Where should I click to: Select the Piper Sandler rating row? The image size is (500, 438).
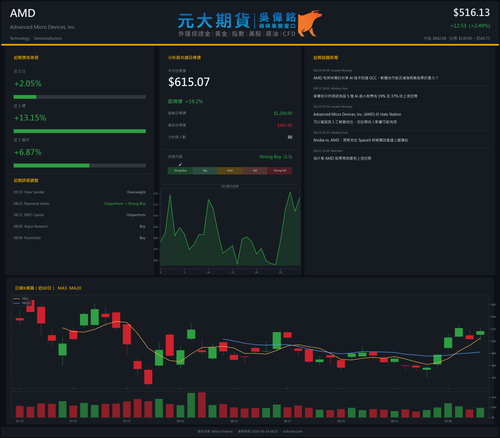coord(80,192)
